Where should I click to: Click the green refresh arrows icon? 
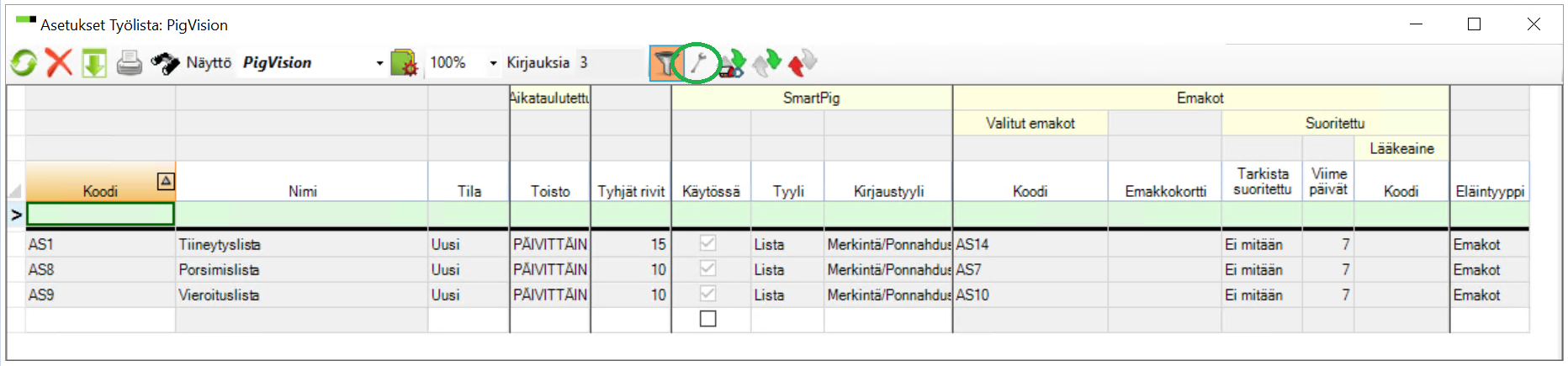click(x=24, y=62)
